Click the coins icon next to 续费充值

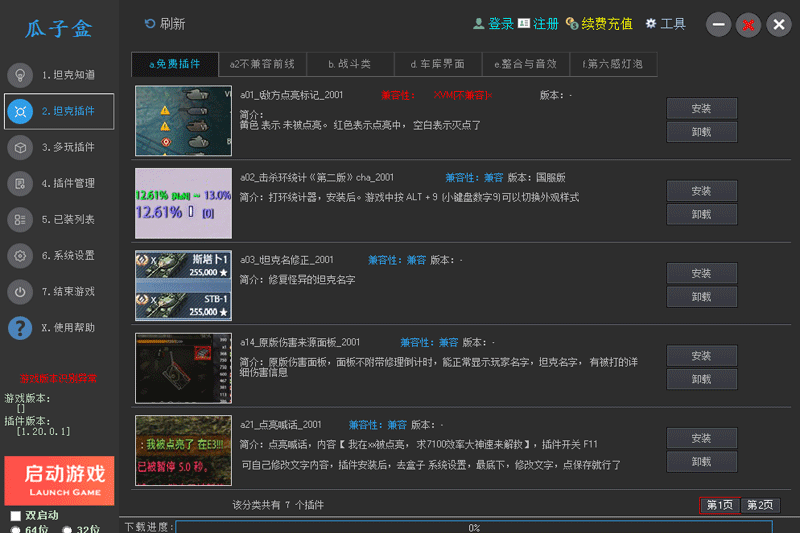coord(572,23)
